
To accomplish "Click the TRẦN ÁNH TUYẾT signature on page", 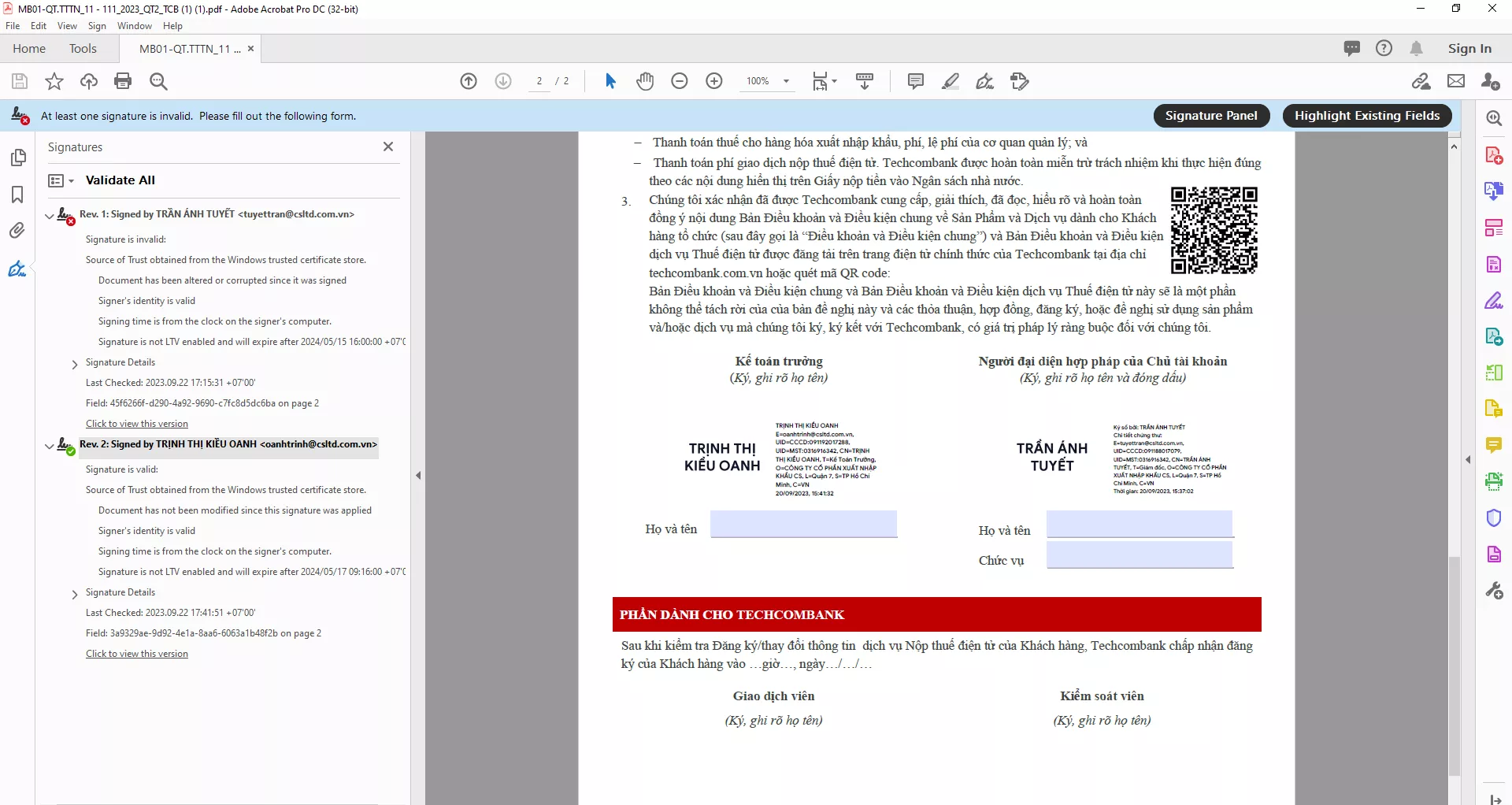I will click(1121, 459).
